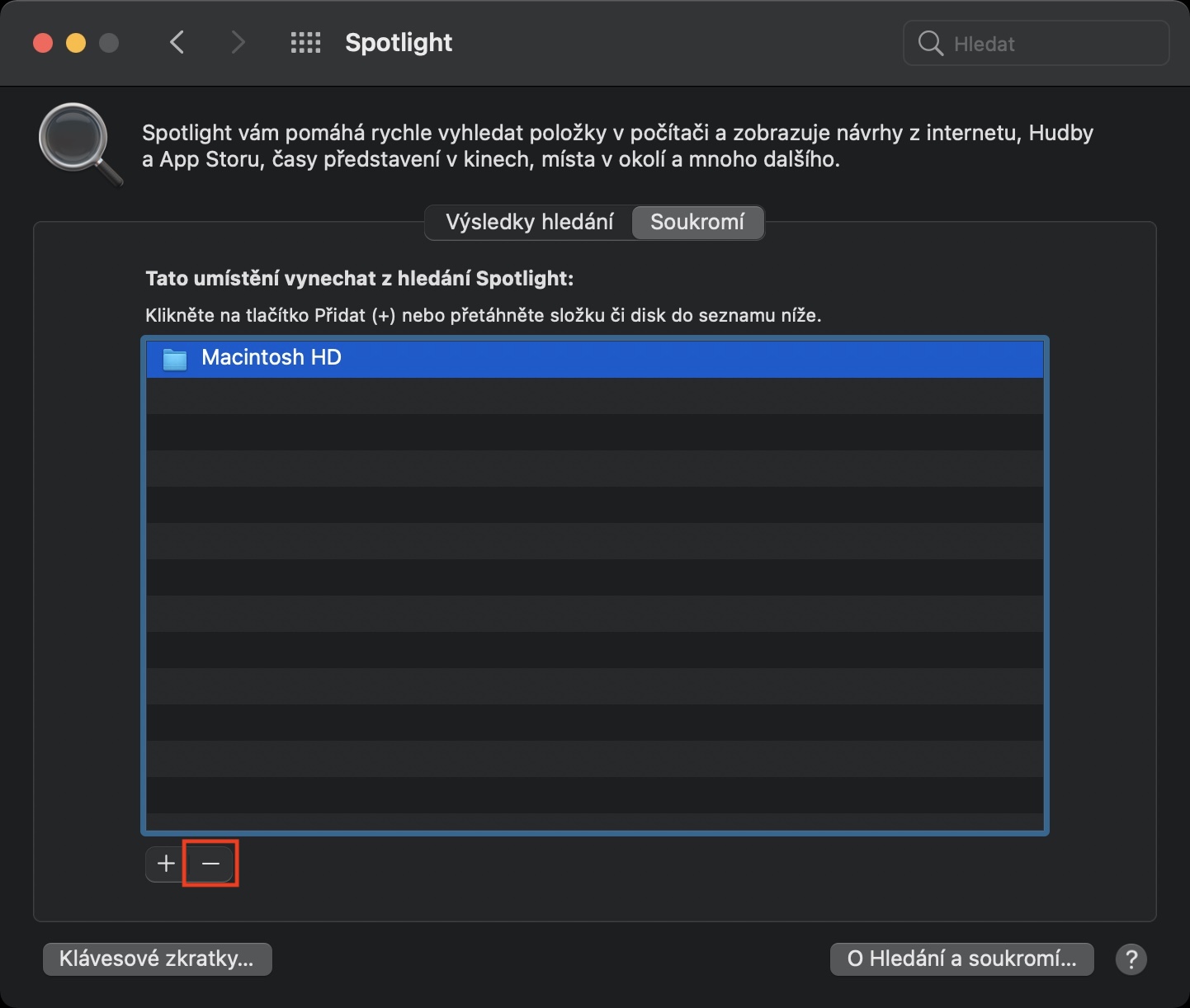Switch to the Výsledky hledání tab
Viewport: 1190px width, 1008px height.
pyautogui.click(x=529, y=223)
